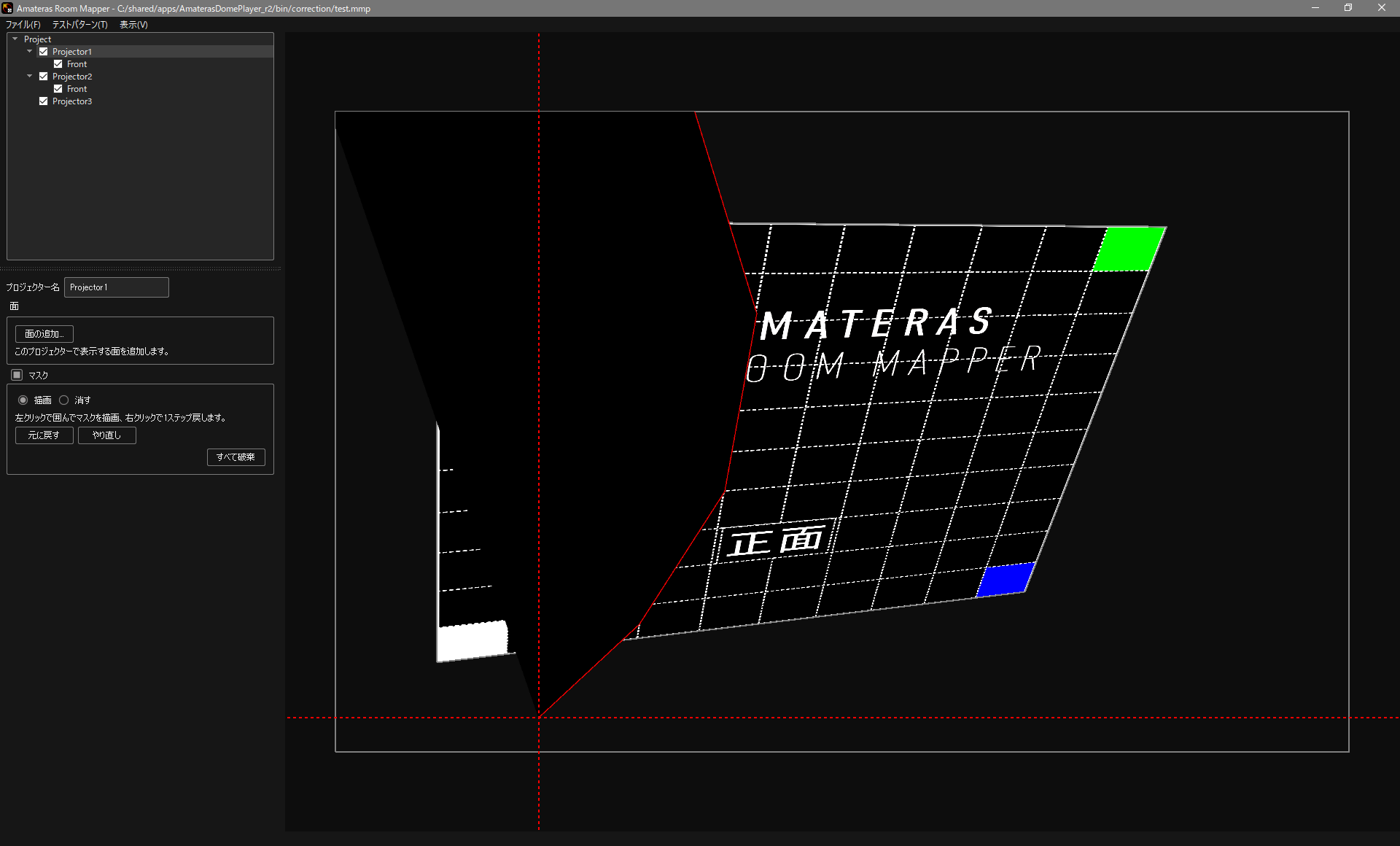1400x846 pixels.
Task: Select the 消す radio button
Action: pyautogui.click(x=64, y=400)
